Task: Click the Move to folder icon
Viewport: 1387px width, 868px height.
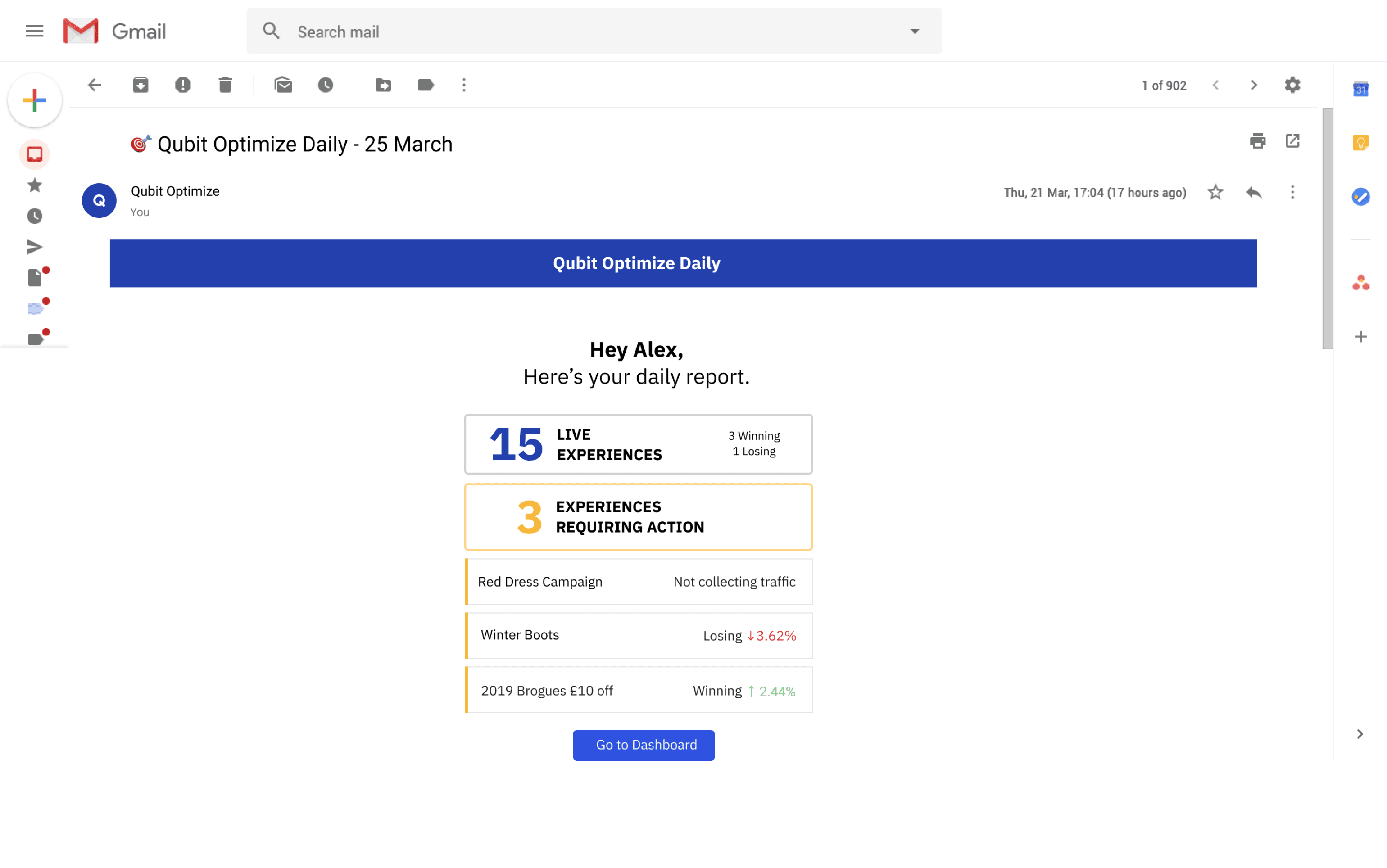Action: coord(383,85)
